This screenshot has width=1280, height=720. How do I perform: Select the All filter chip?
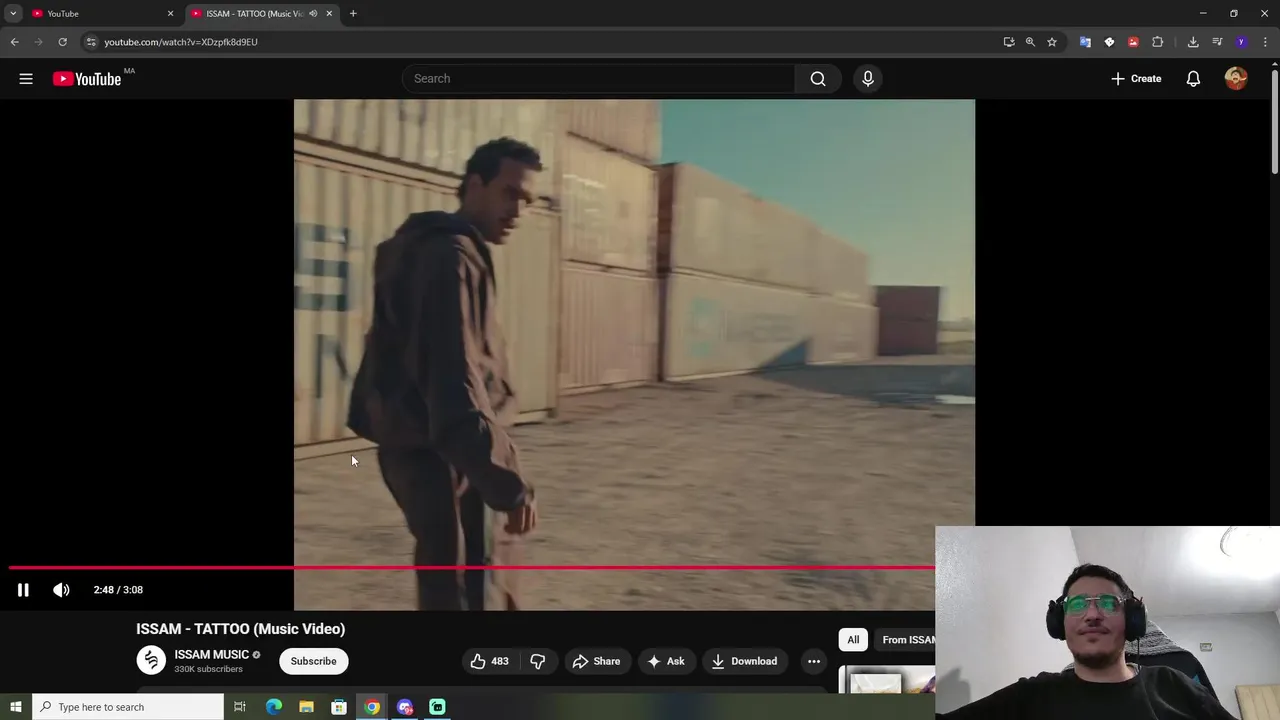point(853,640)
